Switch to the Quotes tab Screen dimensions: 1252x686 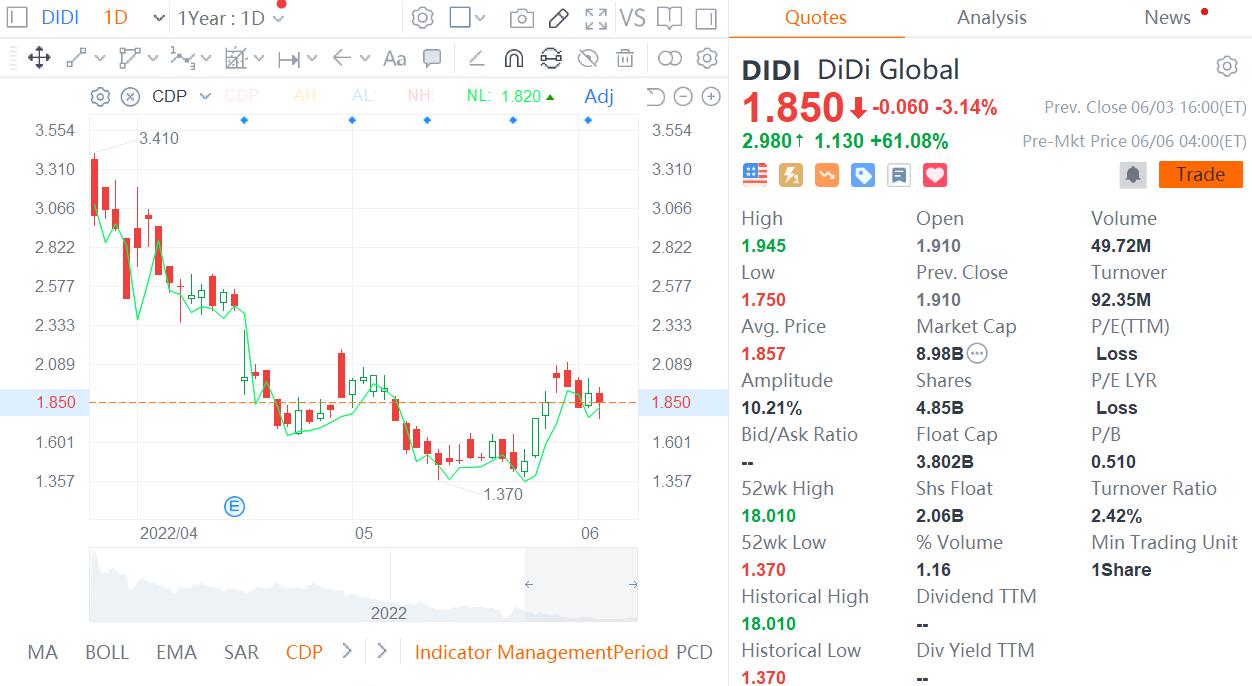click(x=816, y=18)
